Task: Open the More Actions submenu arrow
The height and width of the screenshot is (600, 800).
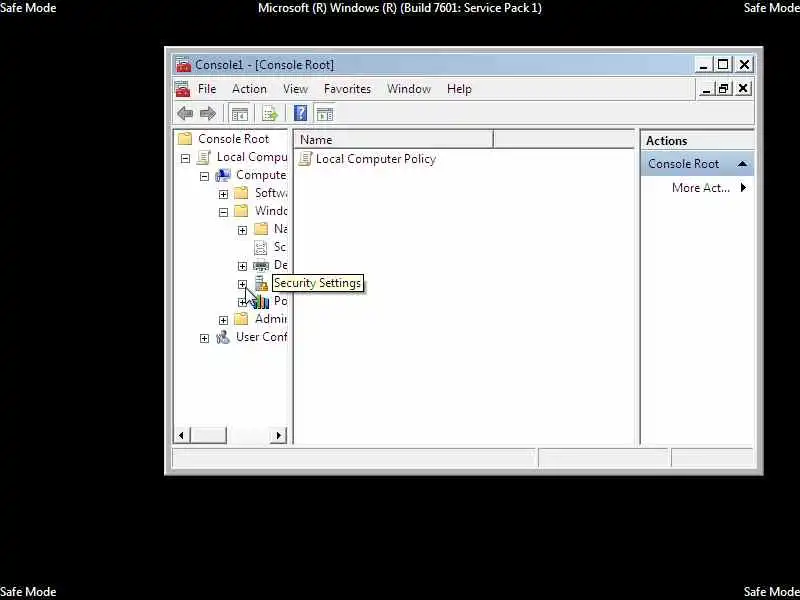Action: click(743, 188)
